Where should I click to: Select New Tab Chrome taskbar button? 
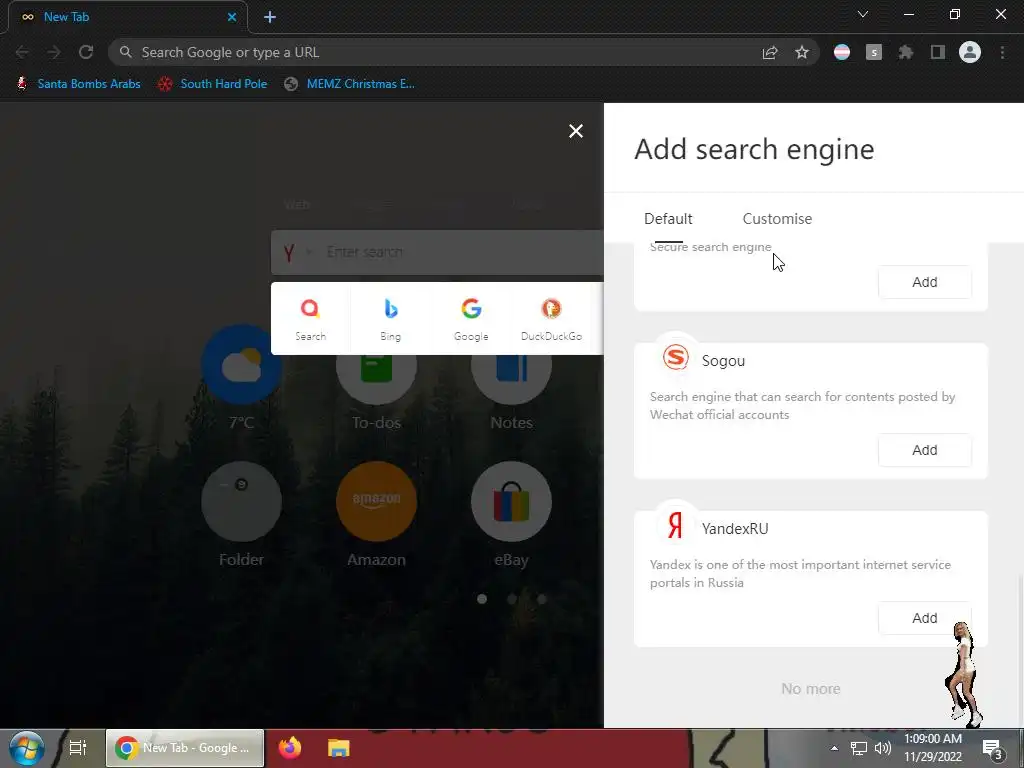point(185,748)
